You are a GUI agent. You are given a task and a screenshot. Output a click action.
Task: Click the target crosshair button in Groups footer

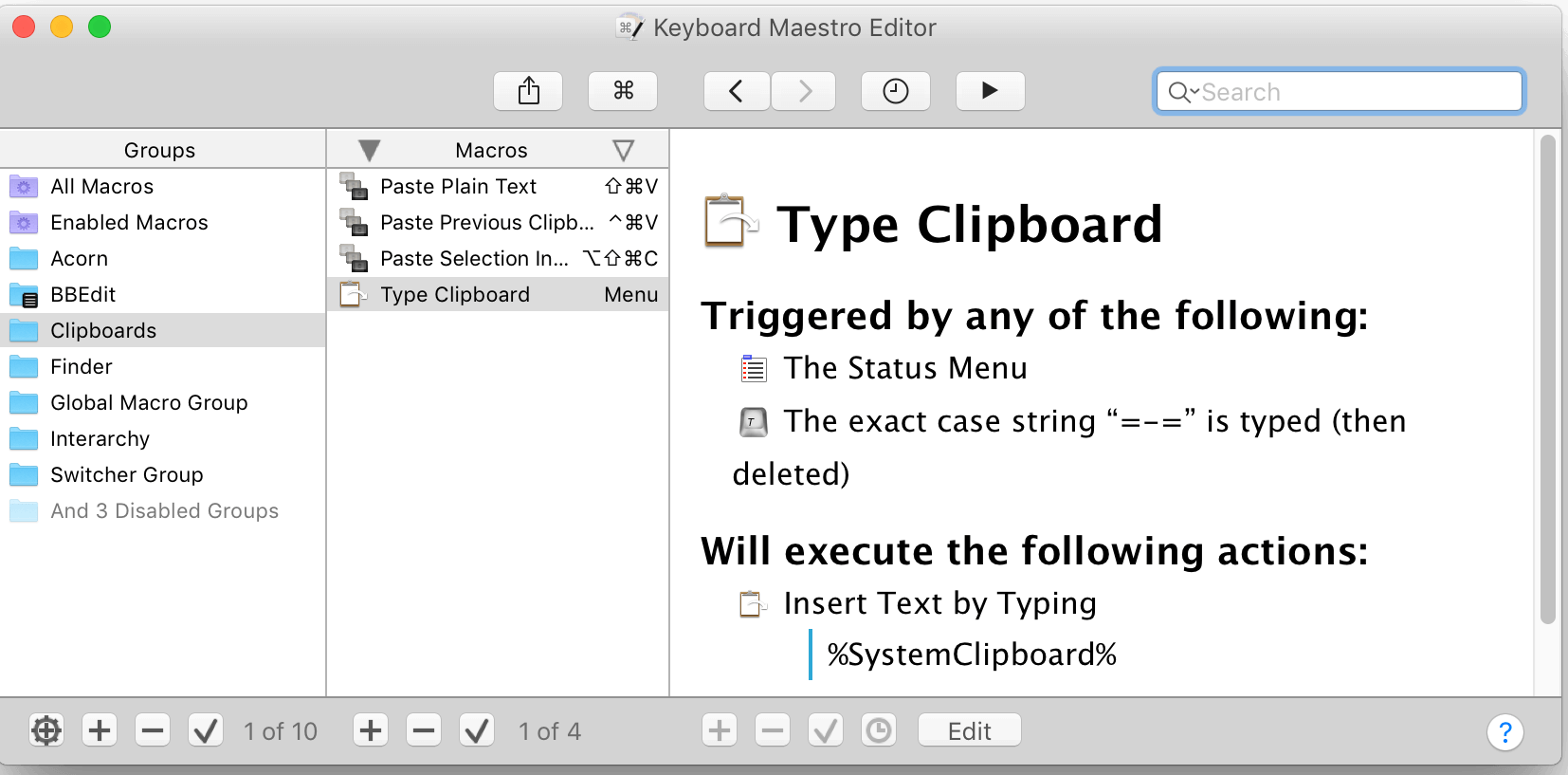tap(46, 730)
